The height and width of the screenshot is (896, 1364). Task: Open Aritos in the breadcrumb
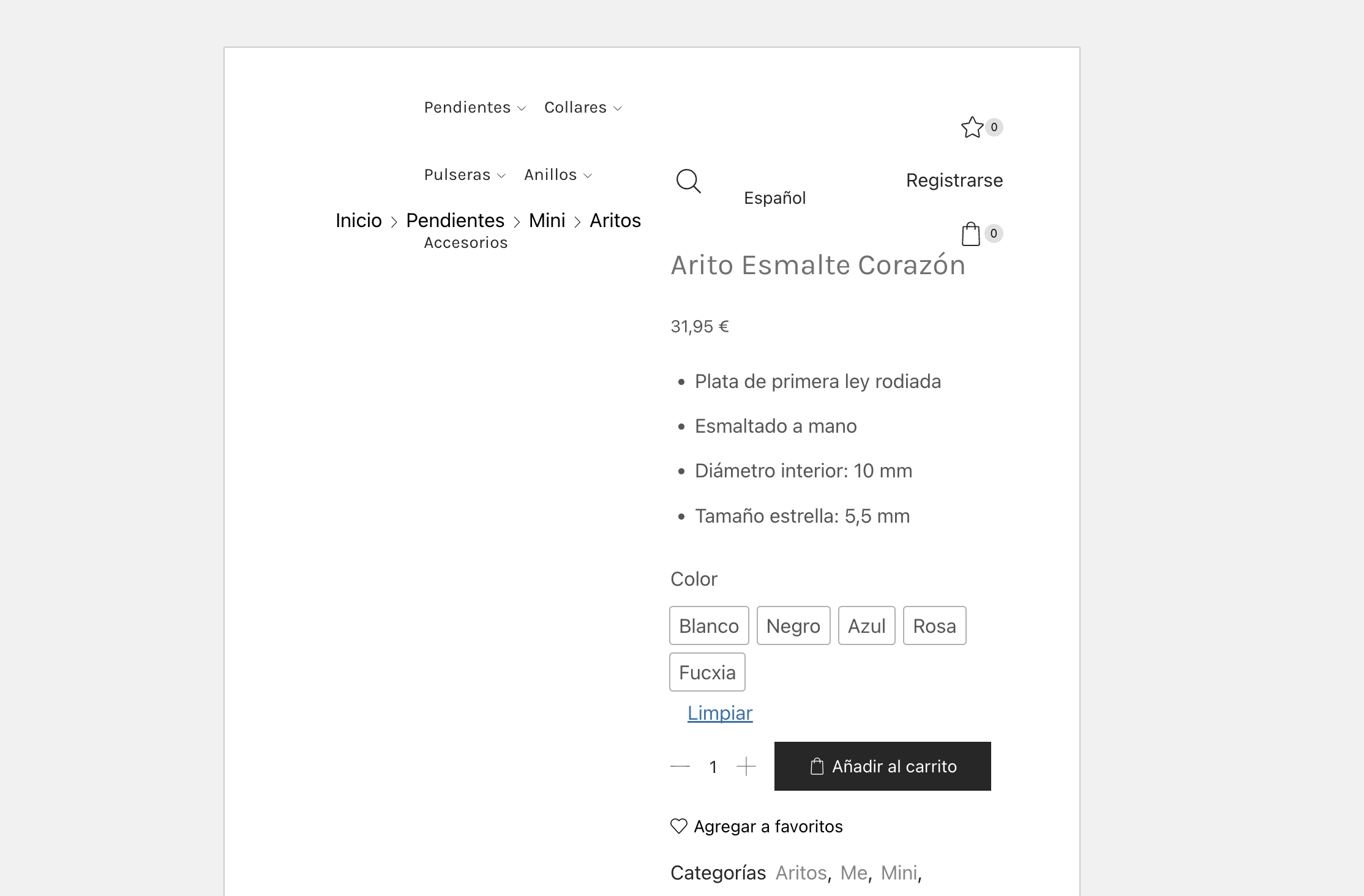[615, 220]
